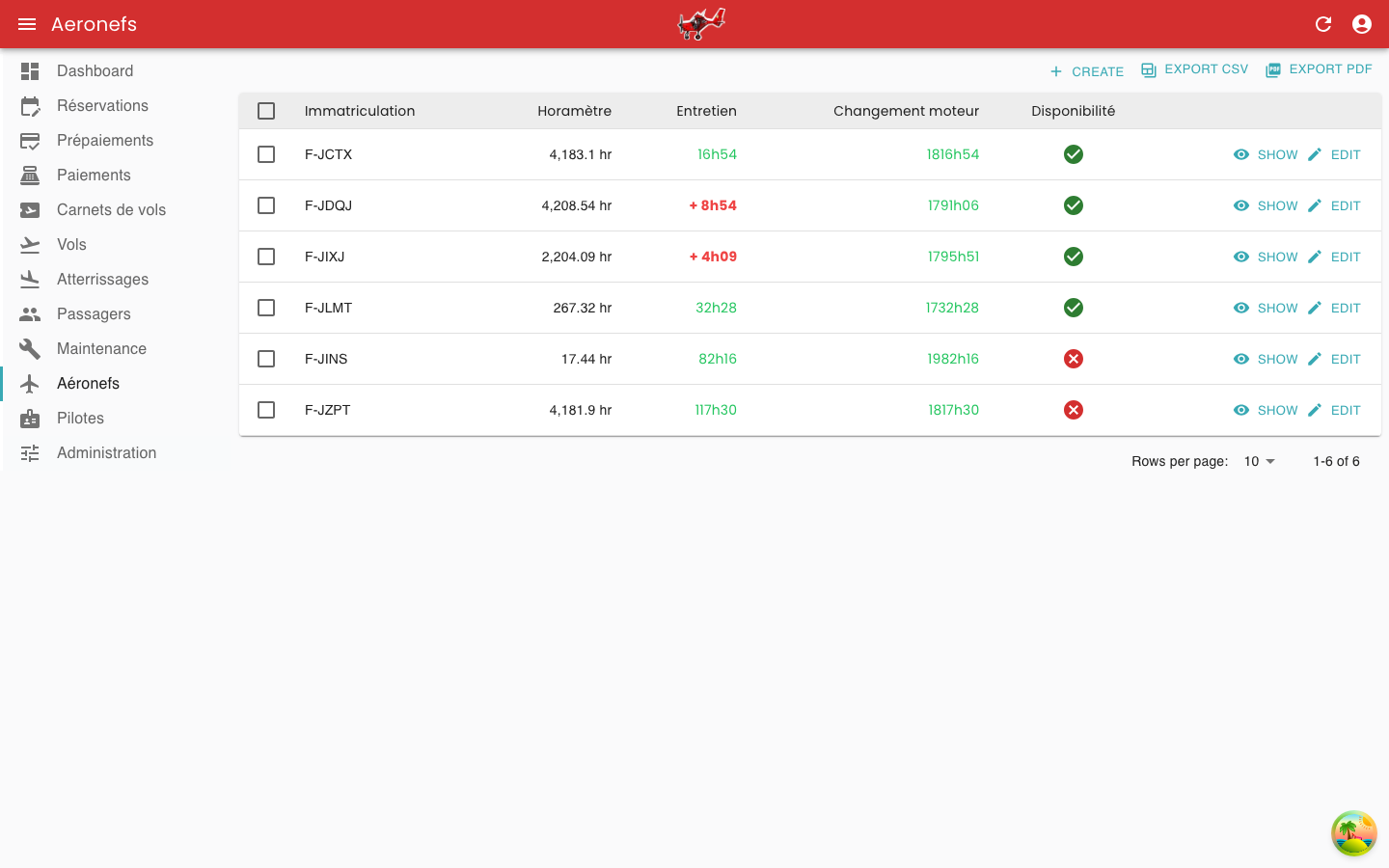The width and height of the screenshot is (1389, 868).
Task: Navigate to Carnets de vols section
Action: 111,210
